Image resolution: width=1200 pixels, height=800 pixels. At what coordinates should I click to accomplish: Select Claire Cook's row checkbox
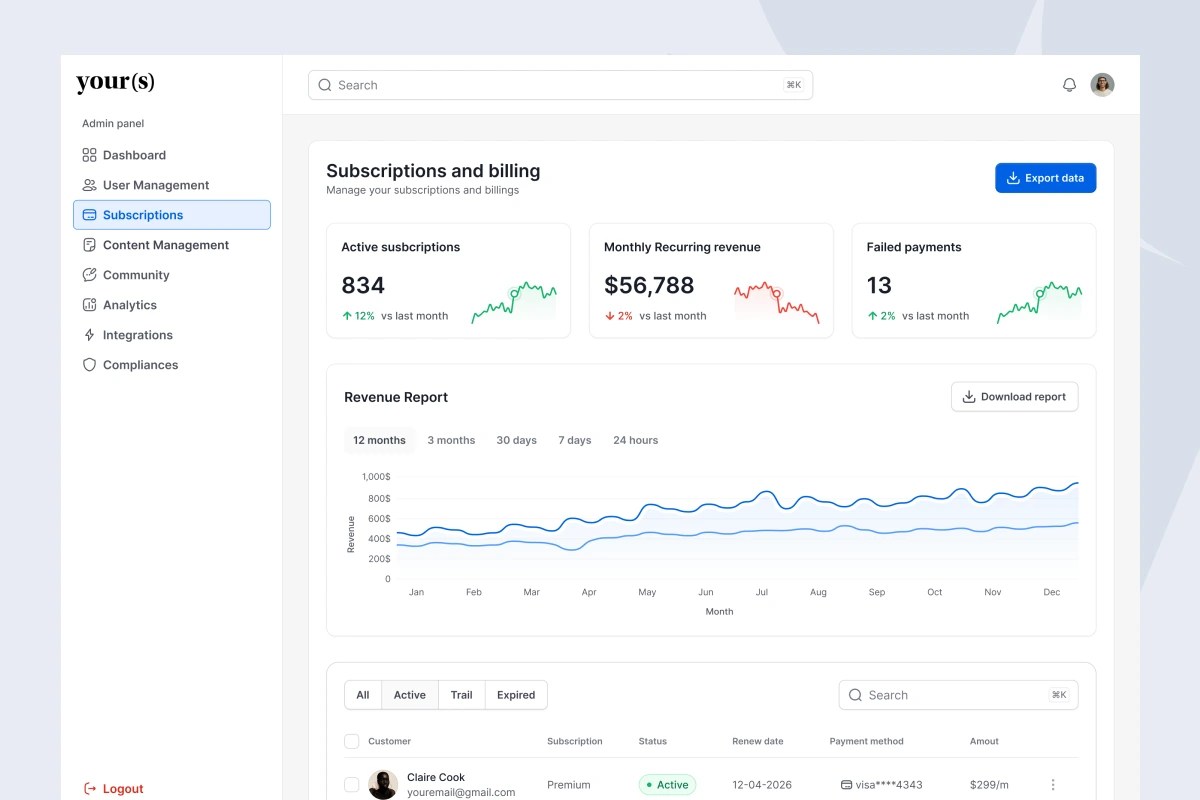click(351, 785)
